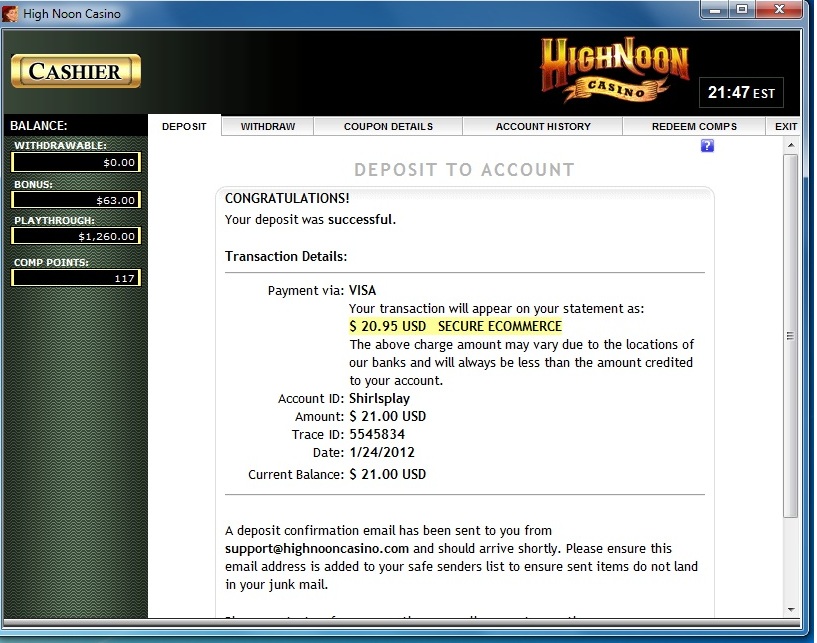The image size is (817, 643).
Task: Click Exit in the cashier tab bar
Action: (786, 127)
